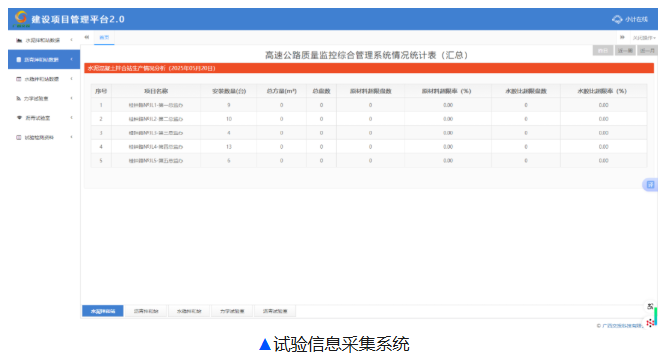Click the 近一月 filter button
This screenshot has height=362, width=663.
pyautogui.click(x=647, y=51)
